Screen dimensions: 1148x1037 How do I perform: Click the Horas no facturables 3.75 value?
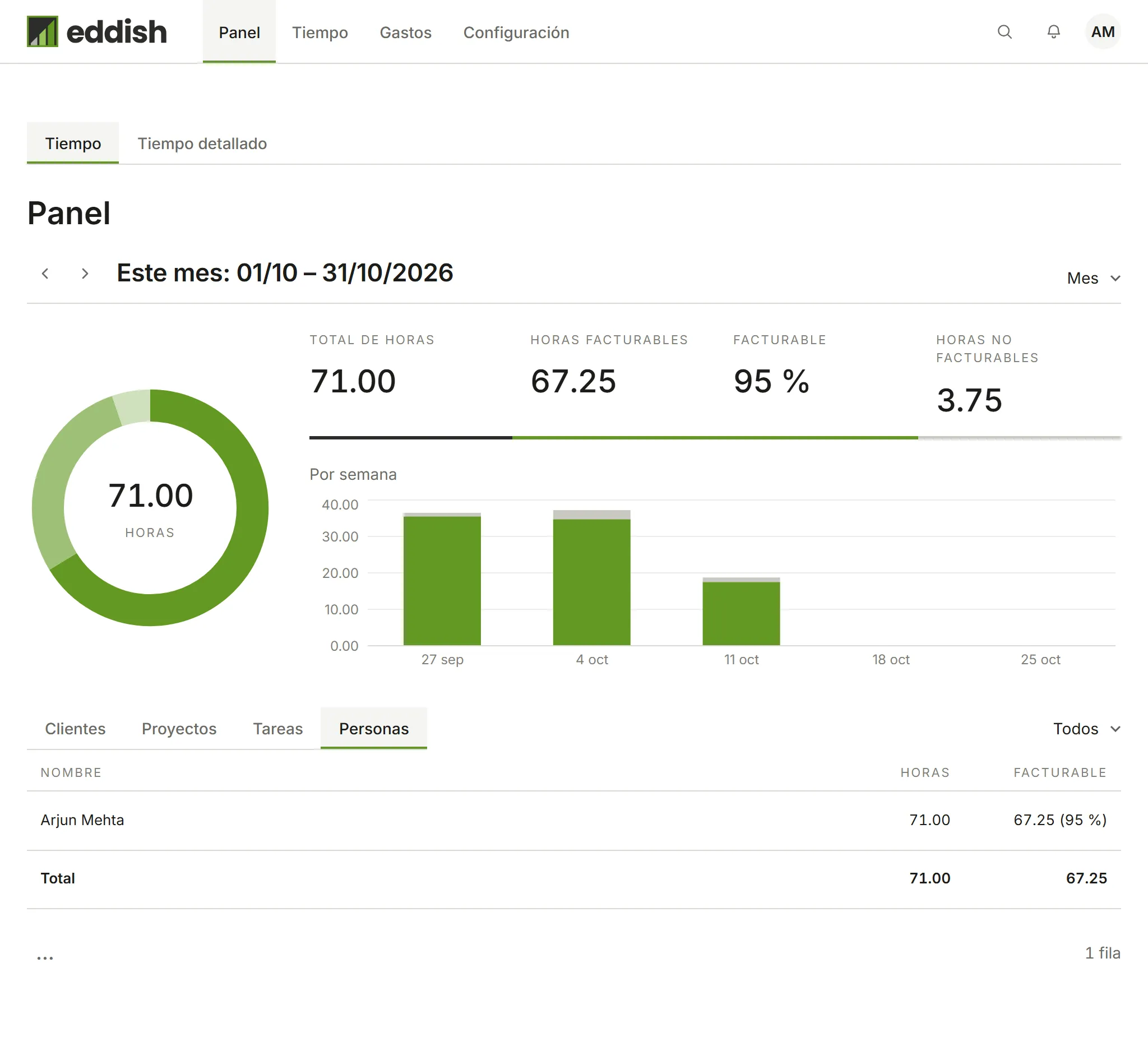[969, 399]
